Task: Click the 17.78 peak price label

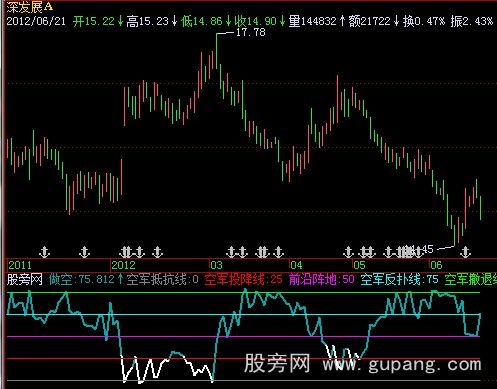Action: tap(251, 32)
